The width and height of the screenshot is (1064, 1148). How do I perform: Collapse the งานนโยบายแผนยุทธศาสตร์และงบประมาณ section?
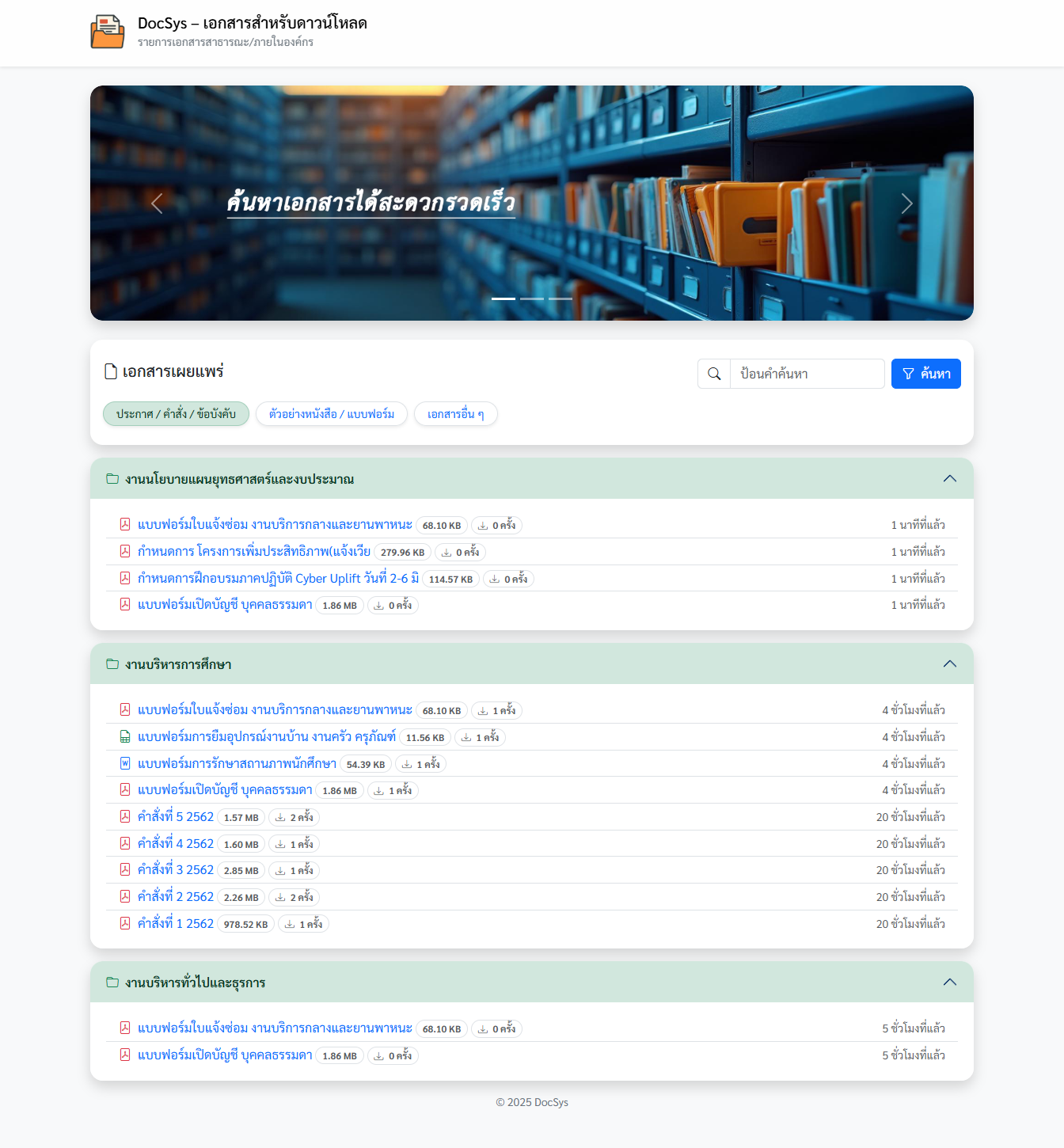950,478
